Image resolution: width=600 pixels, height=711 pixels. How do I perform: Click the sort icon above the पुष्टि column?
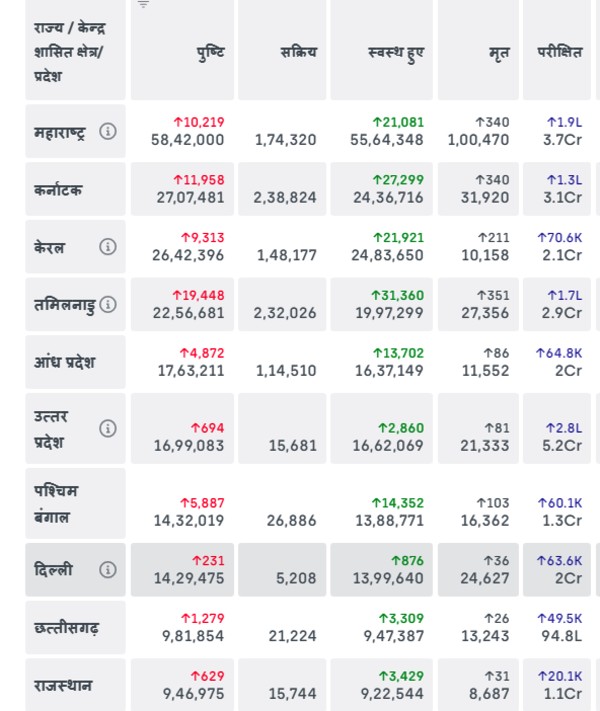tap(144, 4)
